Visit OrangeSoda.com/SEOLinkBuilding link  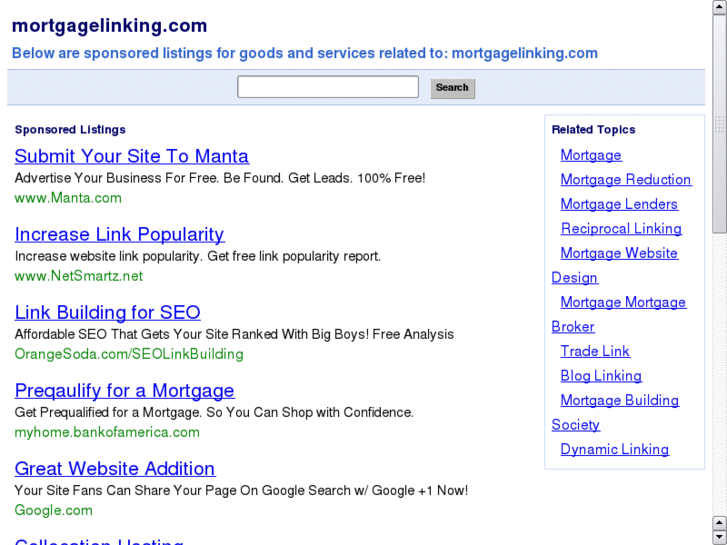[x=129, y=354]
